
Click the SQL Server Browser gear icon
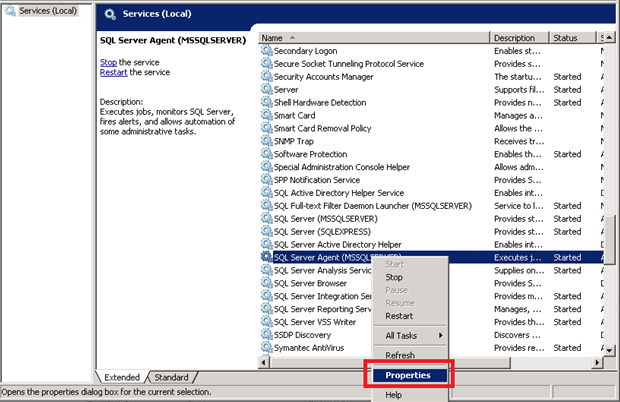coord(267,283)
